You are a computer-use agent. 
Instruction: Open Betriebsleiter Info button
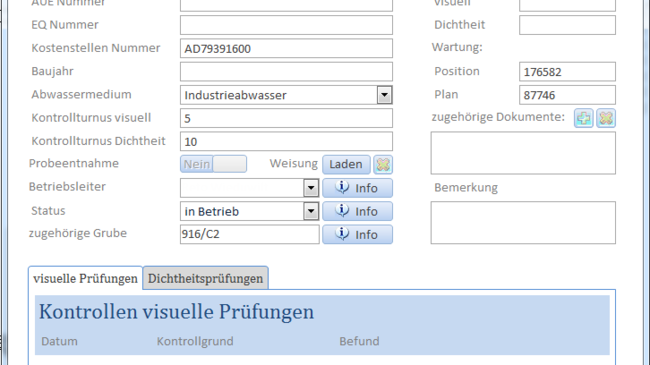tap(357, 188)
